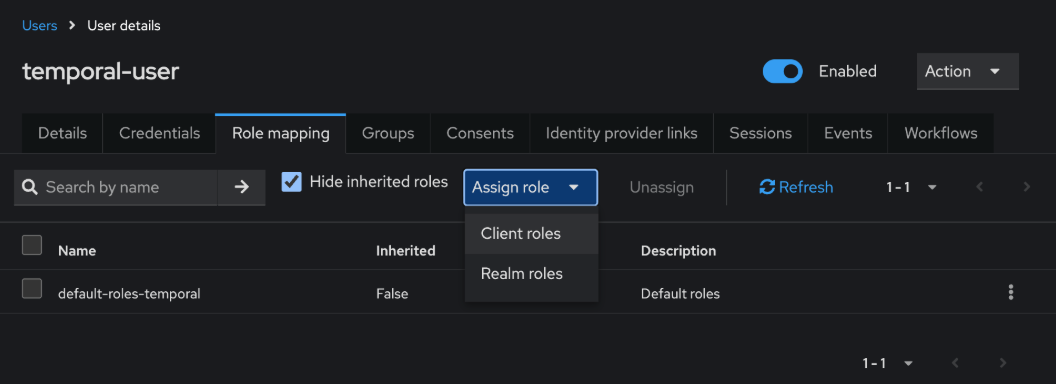Select the Role mapping tab

(281, 133)
